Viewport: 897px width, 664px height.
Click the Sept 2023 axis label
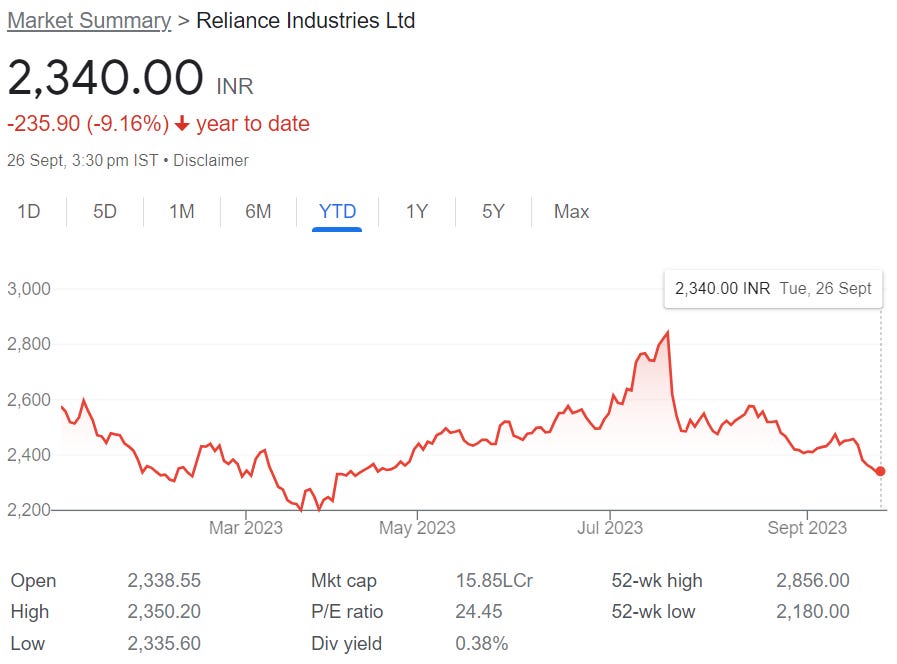click(807, 527)
